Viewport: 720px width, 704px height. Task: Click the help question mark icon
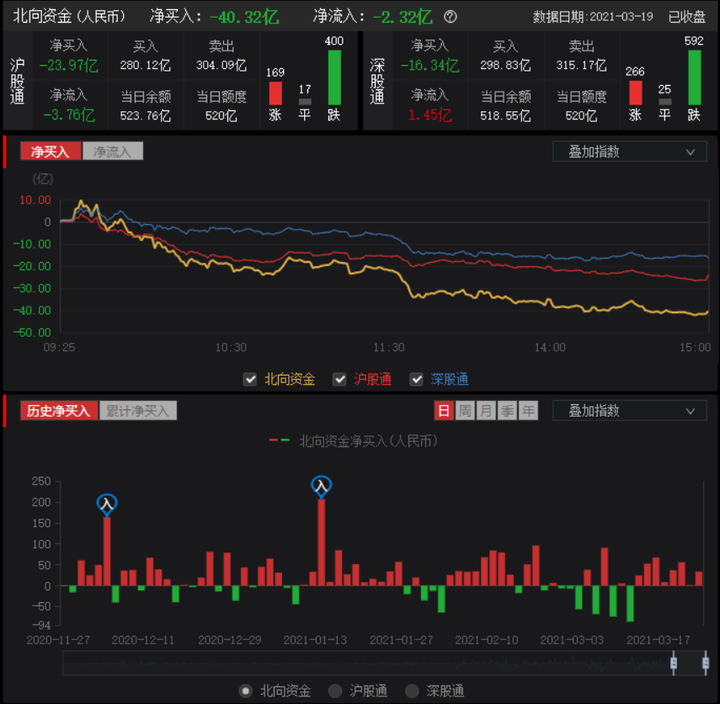(450, 17)
